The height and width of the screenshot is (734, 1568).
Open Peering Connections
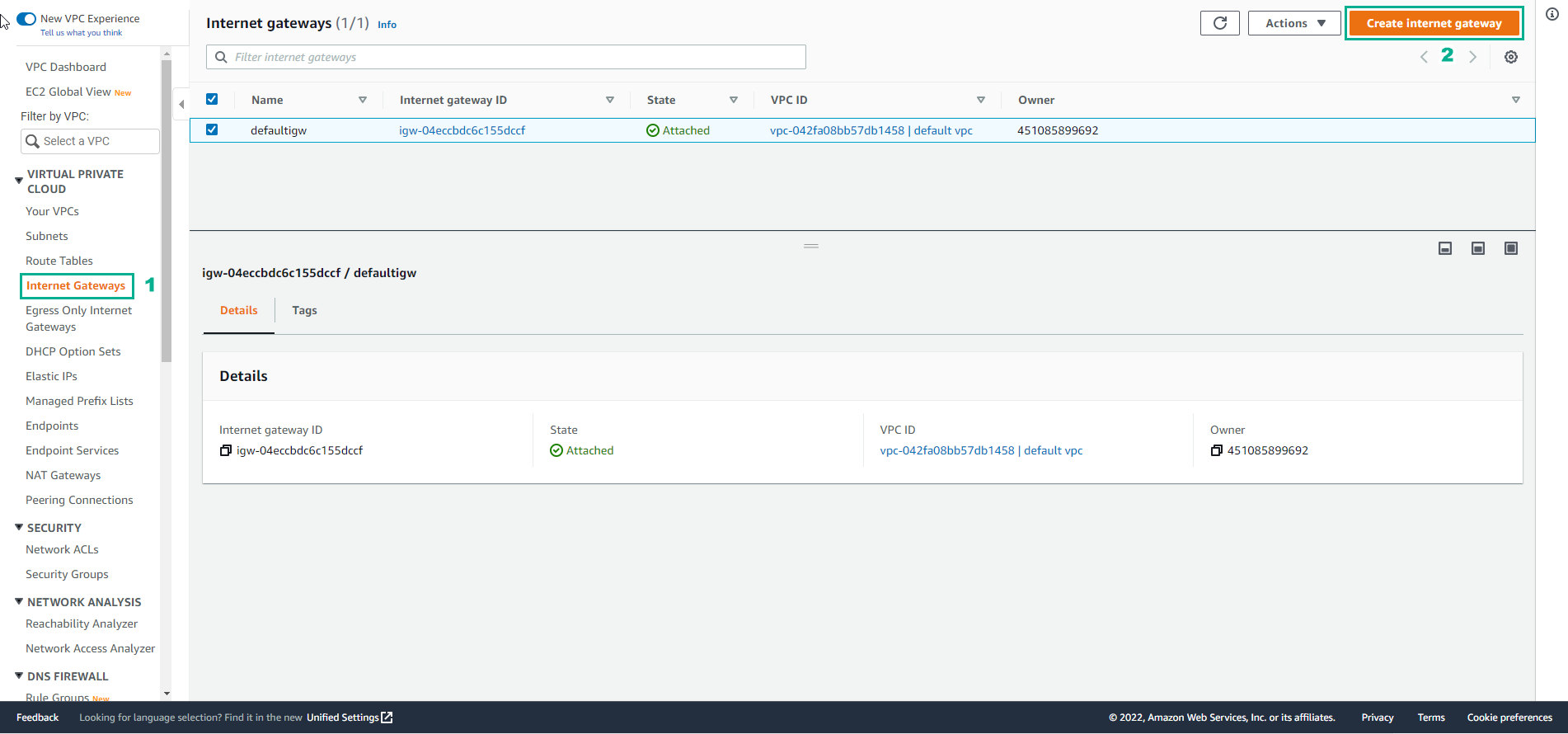pos(79,500)
